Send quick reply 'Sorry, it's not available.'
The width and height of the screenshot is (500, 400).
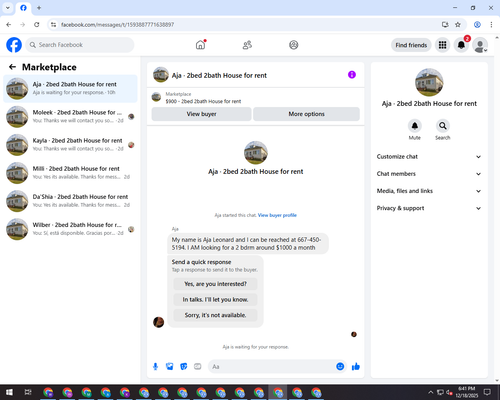(215, 315)
